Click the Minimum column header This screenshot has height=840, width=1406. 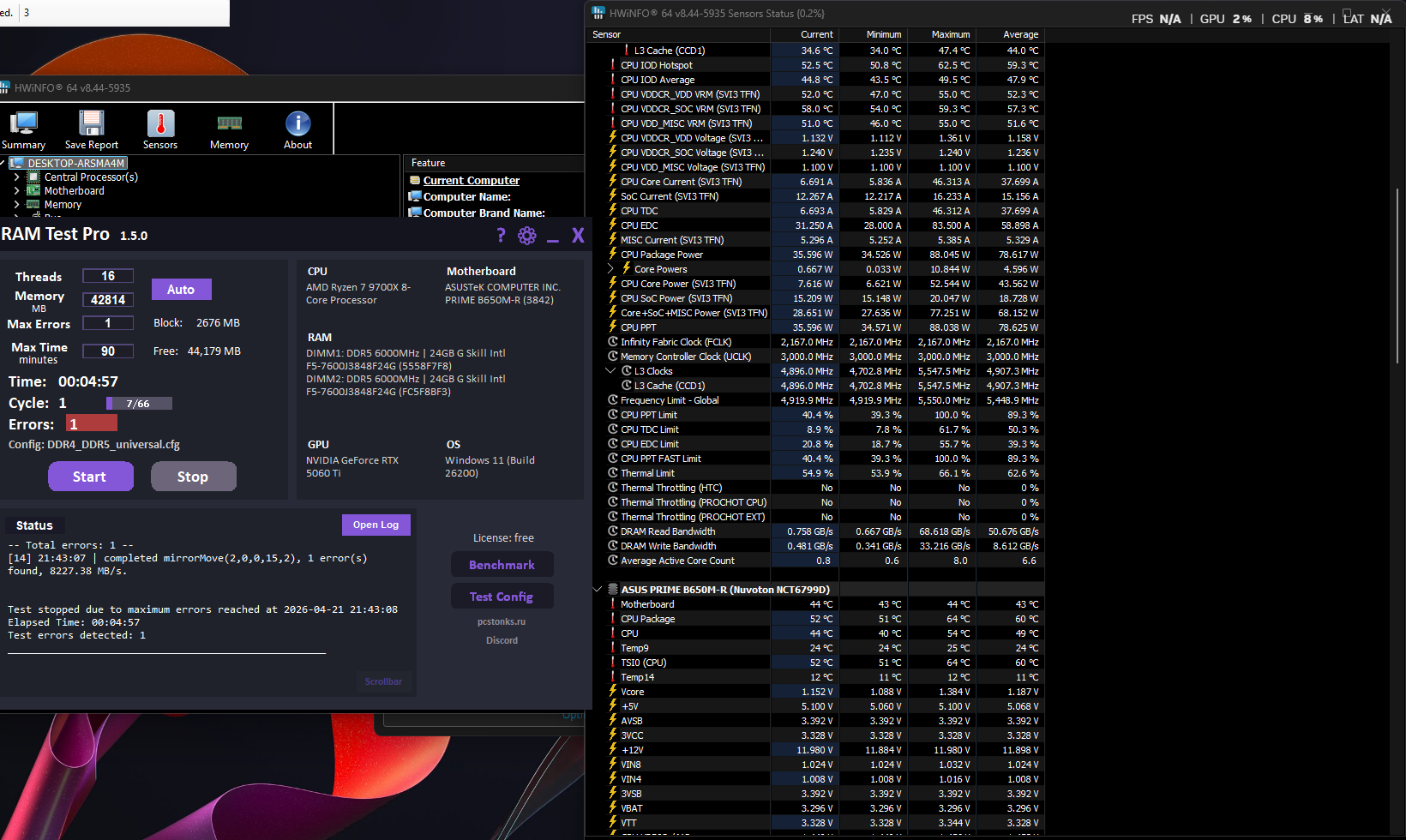coord(874,35)
